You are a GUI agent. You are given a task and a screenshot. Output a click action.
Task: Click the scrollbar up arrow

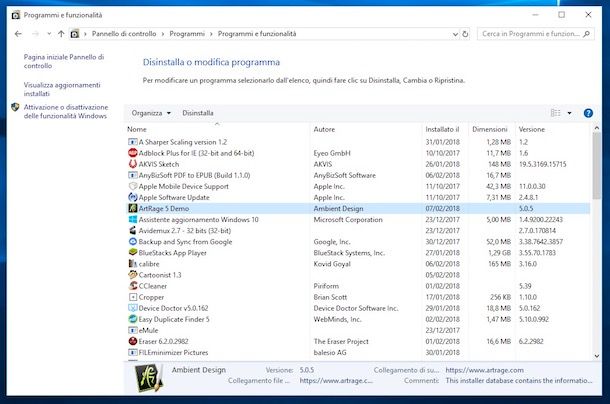(x=596, y=128)
